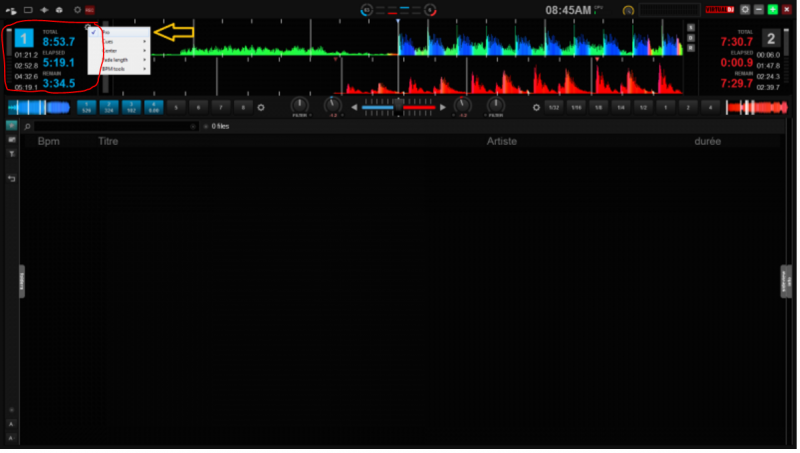Select deck 1 number button

pyautogui.click(x=23, y=38)
